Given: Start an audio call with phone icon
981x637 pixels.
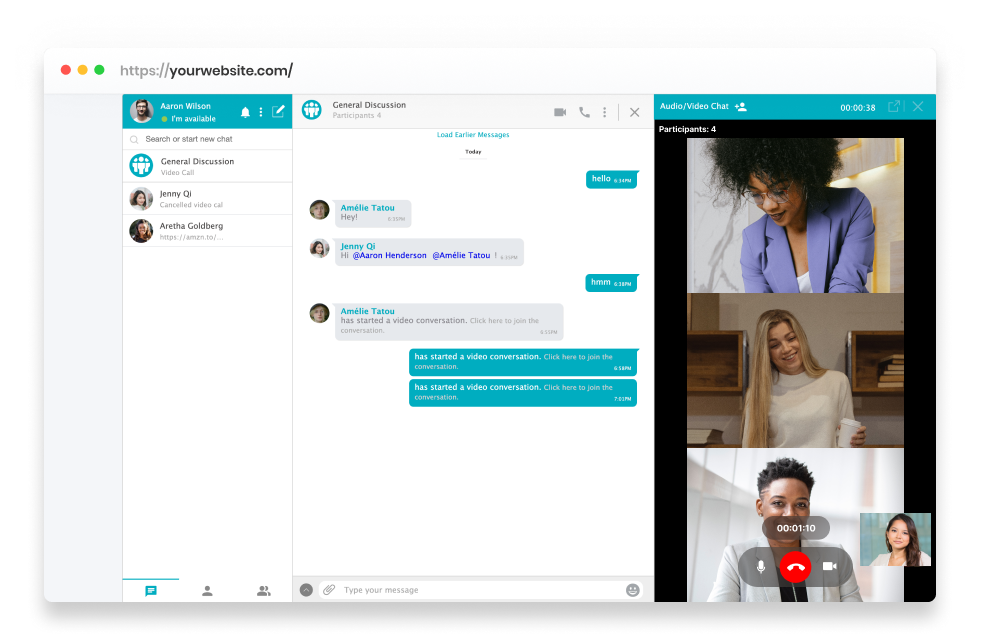Looking at the screenshot, I should (584, 112).
